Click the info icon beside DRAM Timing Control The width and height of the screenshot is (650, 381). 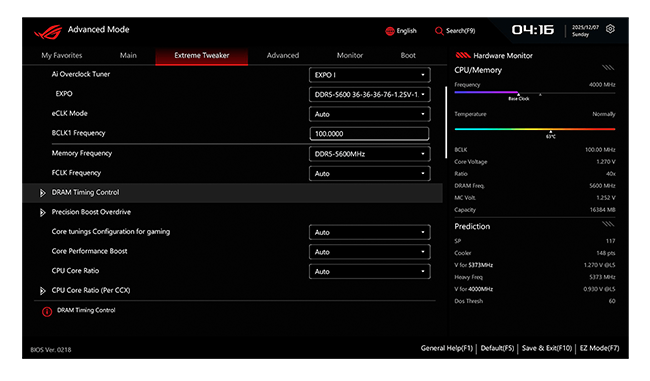[47, 311]
